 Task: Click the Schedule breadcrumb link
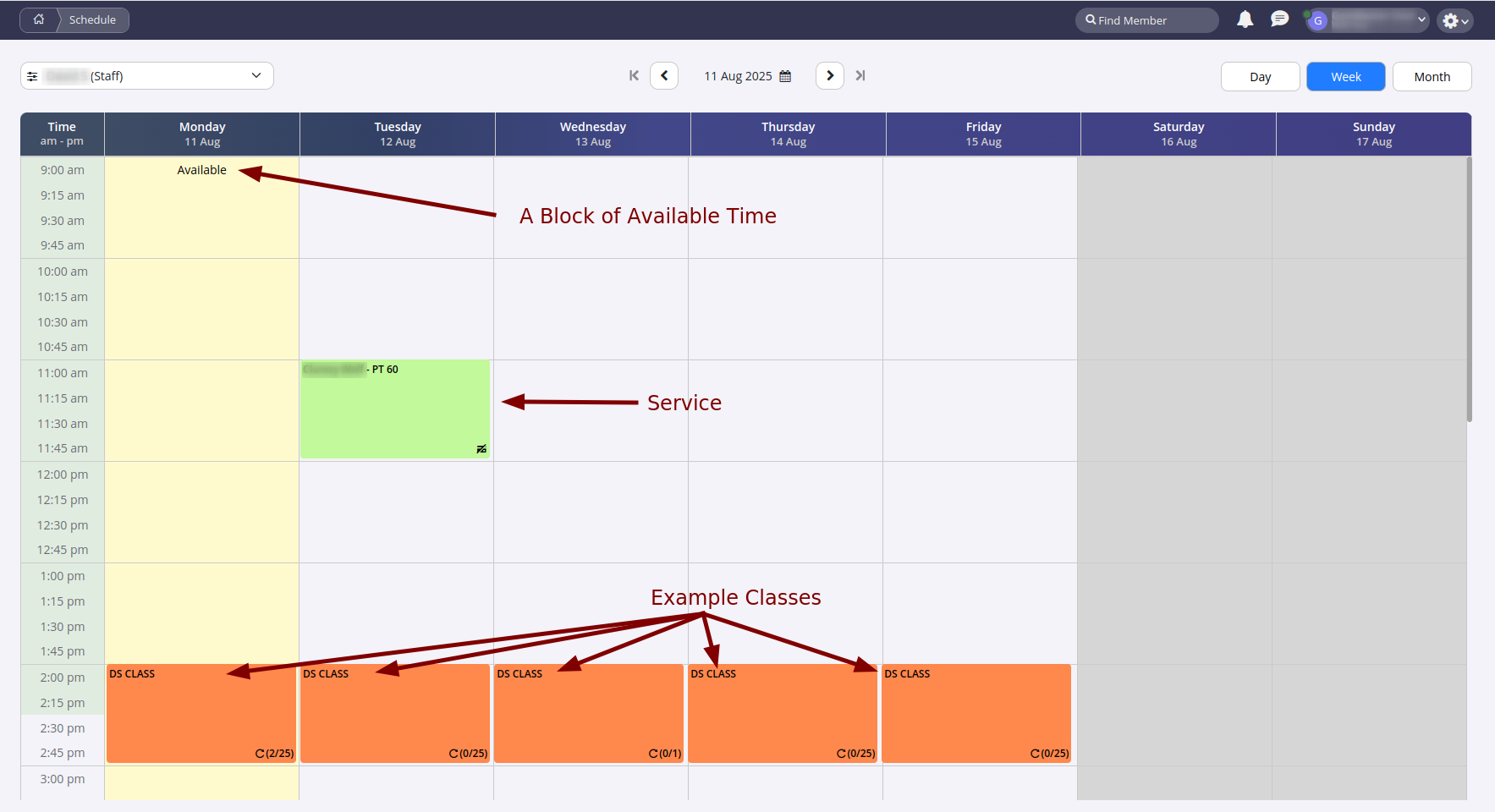[92, 20]
